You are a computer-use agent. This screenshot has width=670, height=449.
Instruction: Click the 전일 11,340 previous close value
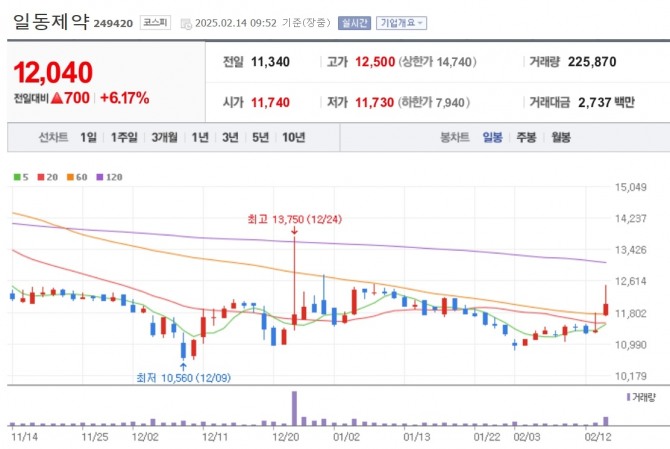[270, 62]
